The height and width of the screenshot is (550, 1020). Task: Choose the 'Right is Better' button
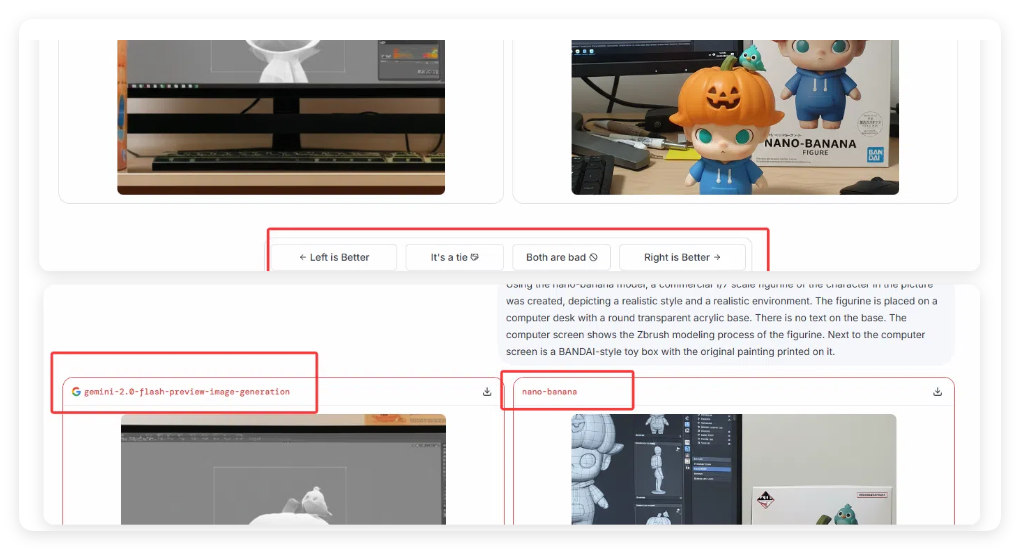click(x=682, y=257)
